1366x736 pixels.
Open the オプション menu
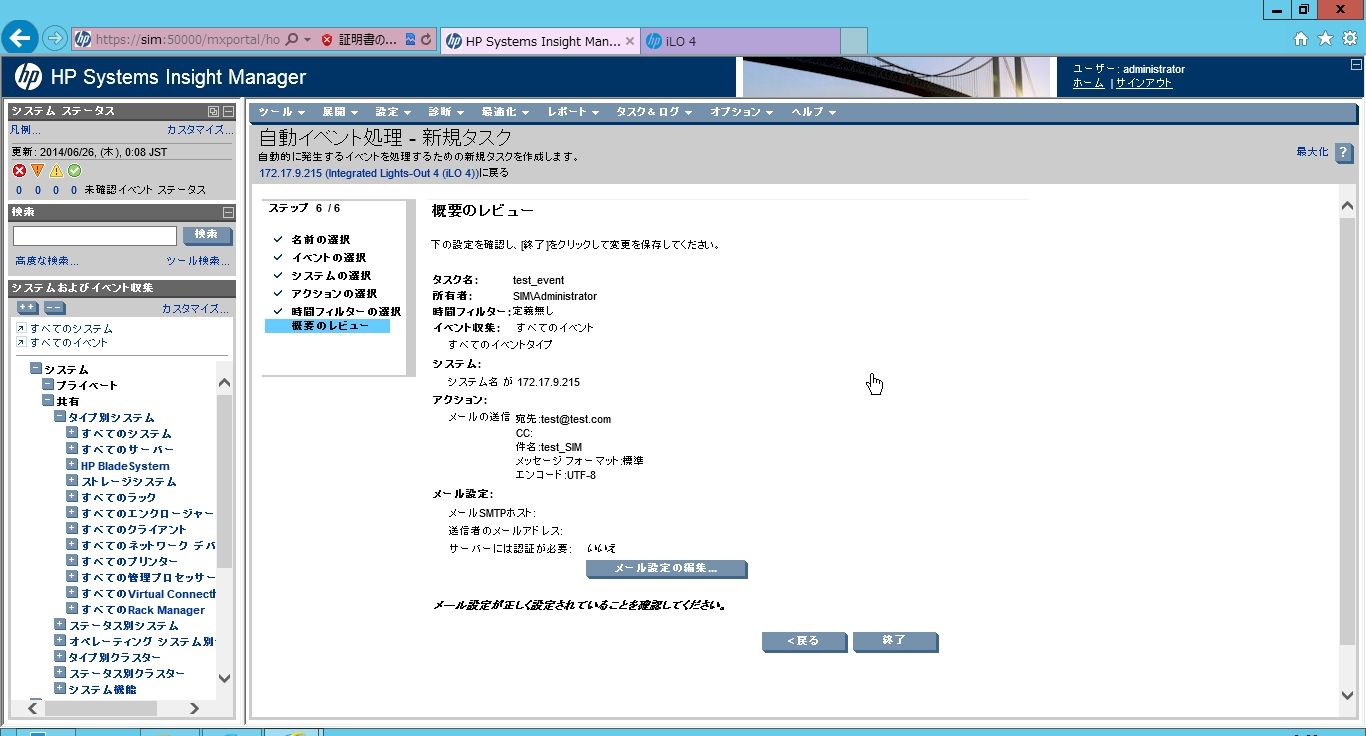(x=742, y=112)
